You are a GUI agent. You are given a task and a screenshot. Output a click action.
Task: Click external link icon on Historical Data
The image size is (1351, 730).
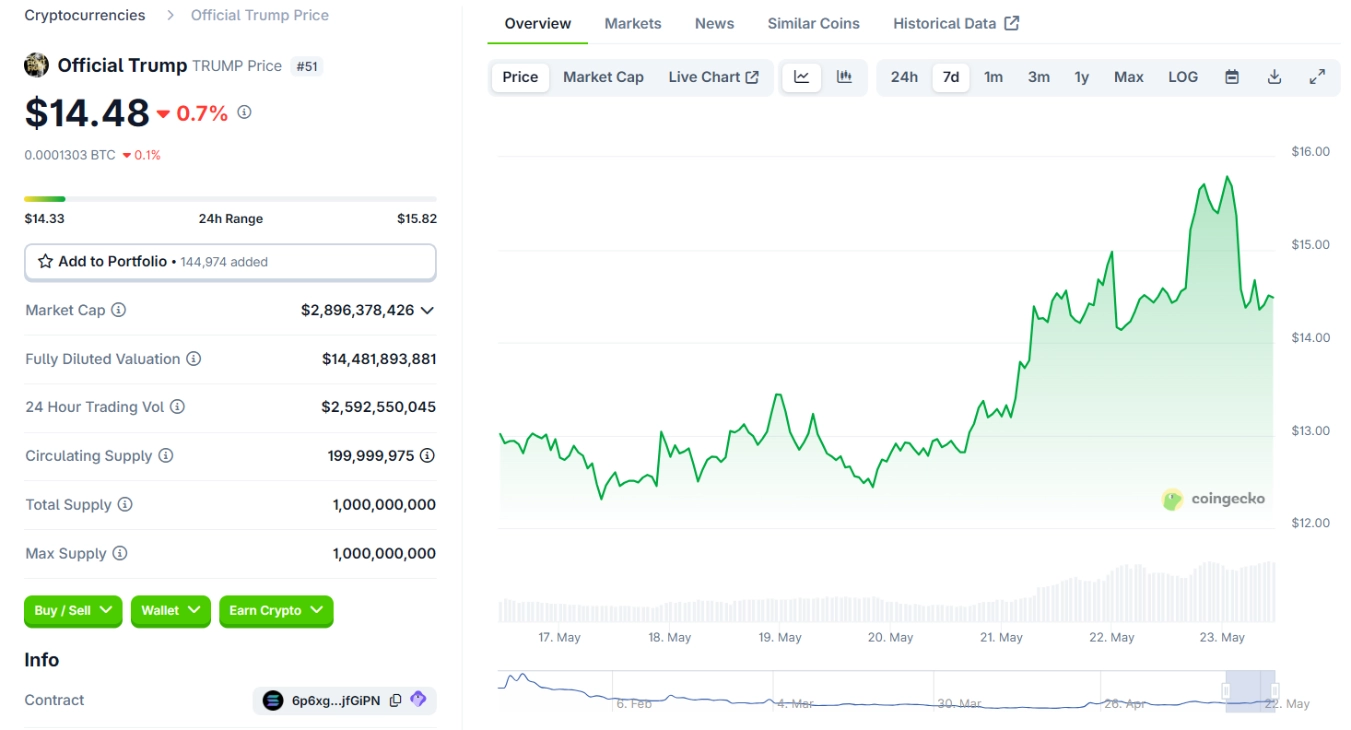(1012, 23)
